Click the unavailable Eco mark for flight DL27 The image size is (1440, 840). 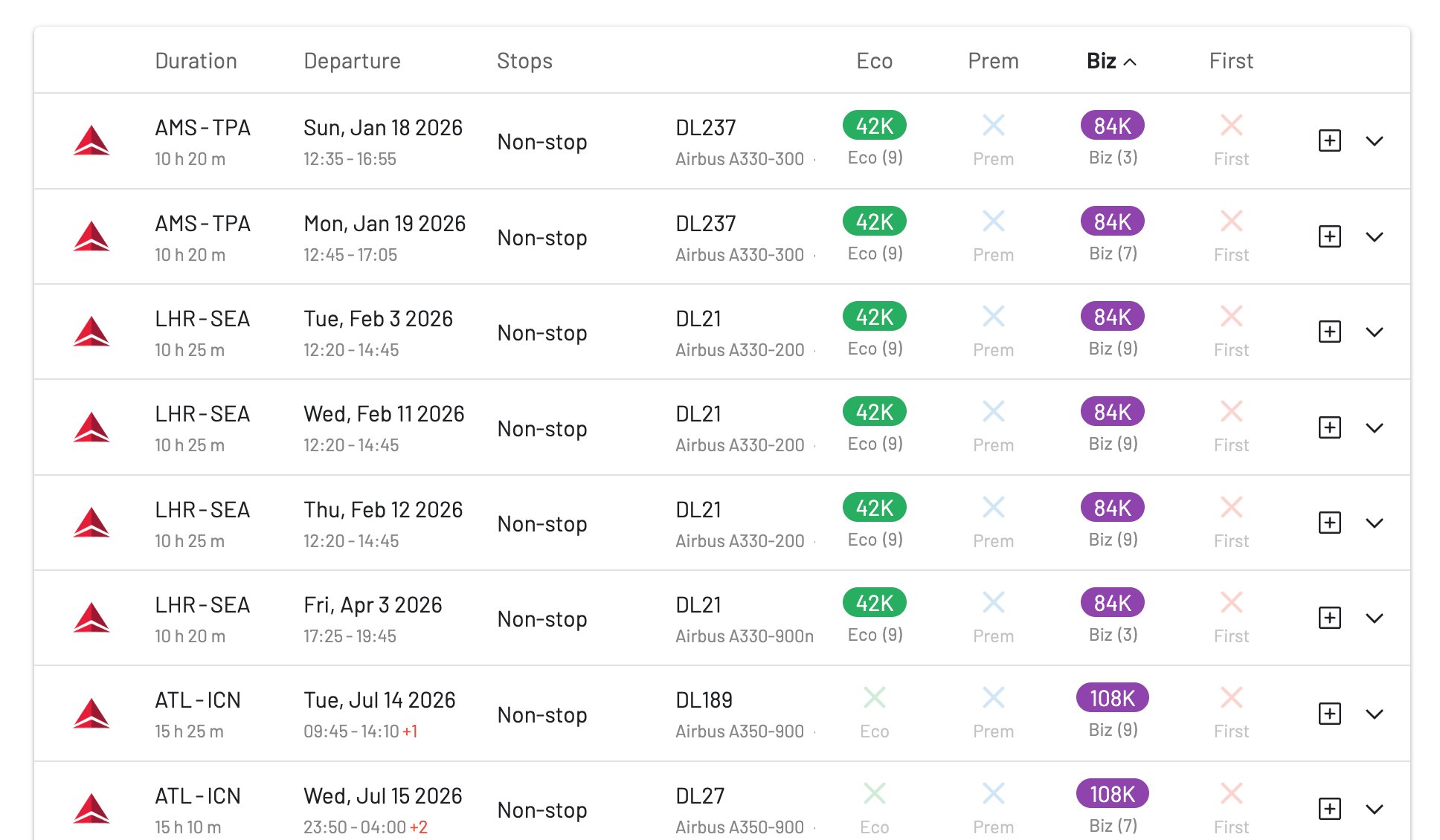(x=874, y=792)
